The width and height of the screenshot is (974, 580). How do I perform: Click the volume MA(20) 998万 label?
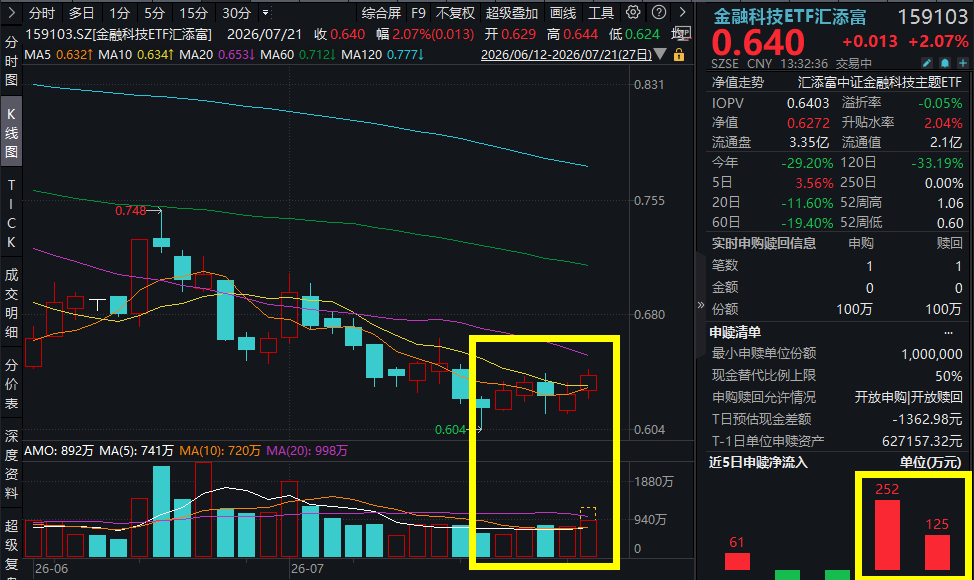pos(307,451)
